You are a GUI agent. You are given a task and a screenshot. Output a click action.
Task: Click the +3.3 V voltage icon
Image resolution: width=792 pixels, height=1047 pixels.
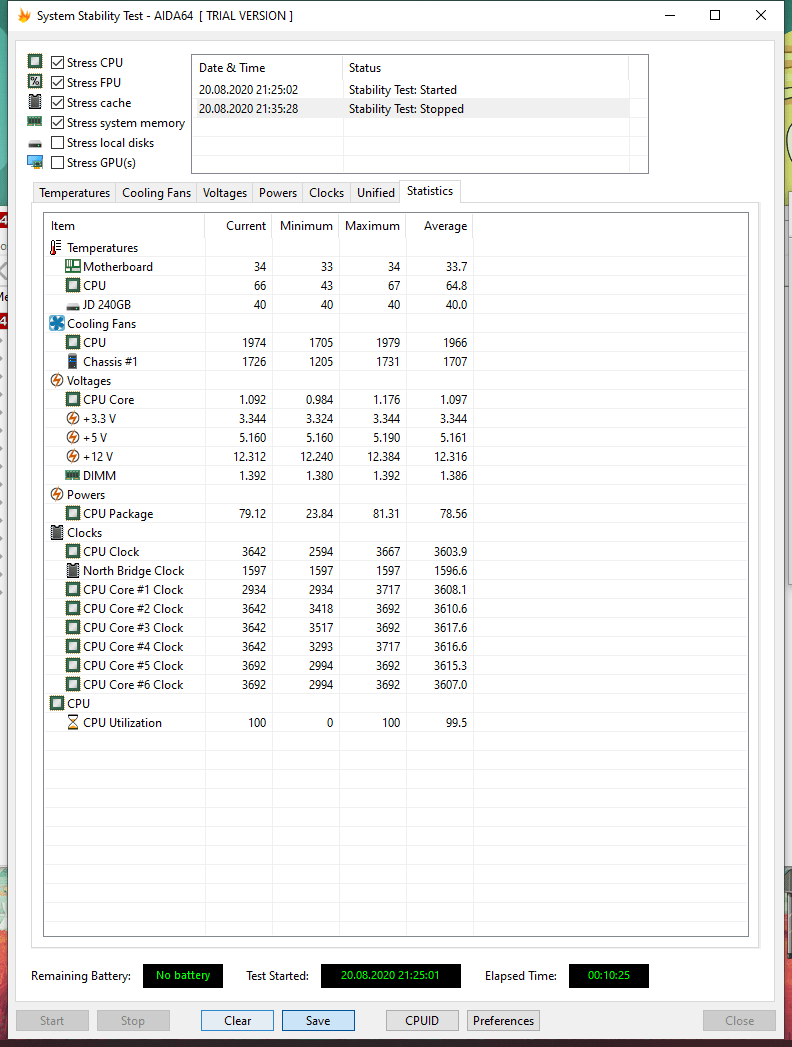(73, 418)
